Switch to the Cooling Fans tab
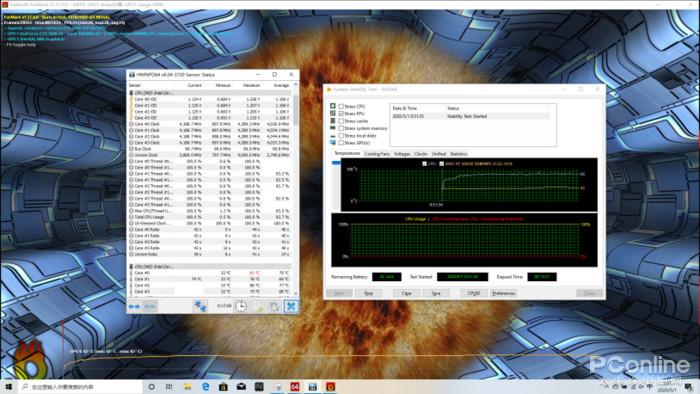This screenshot has height=394, width=700. pyautogui.click(x=377, y=154)
